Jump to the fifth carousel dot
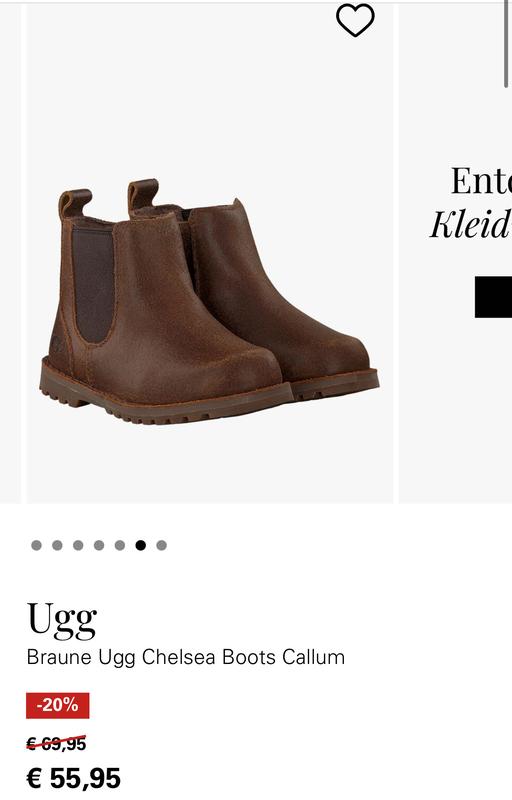This screenshot has height=800, width=512. [x=120, y=545]
